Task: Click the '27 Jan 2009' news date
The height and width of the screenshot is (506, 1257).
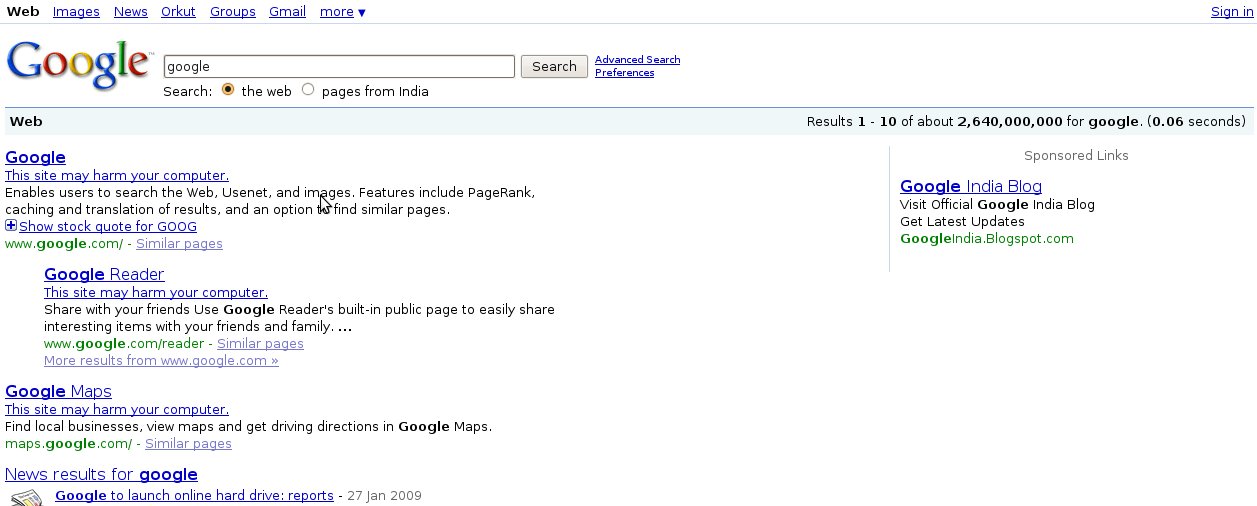Action: 384,496
